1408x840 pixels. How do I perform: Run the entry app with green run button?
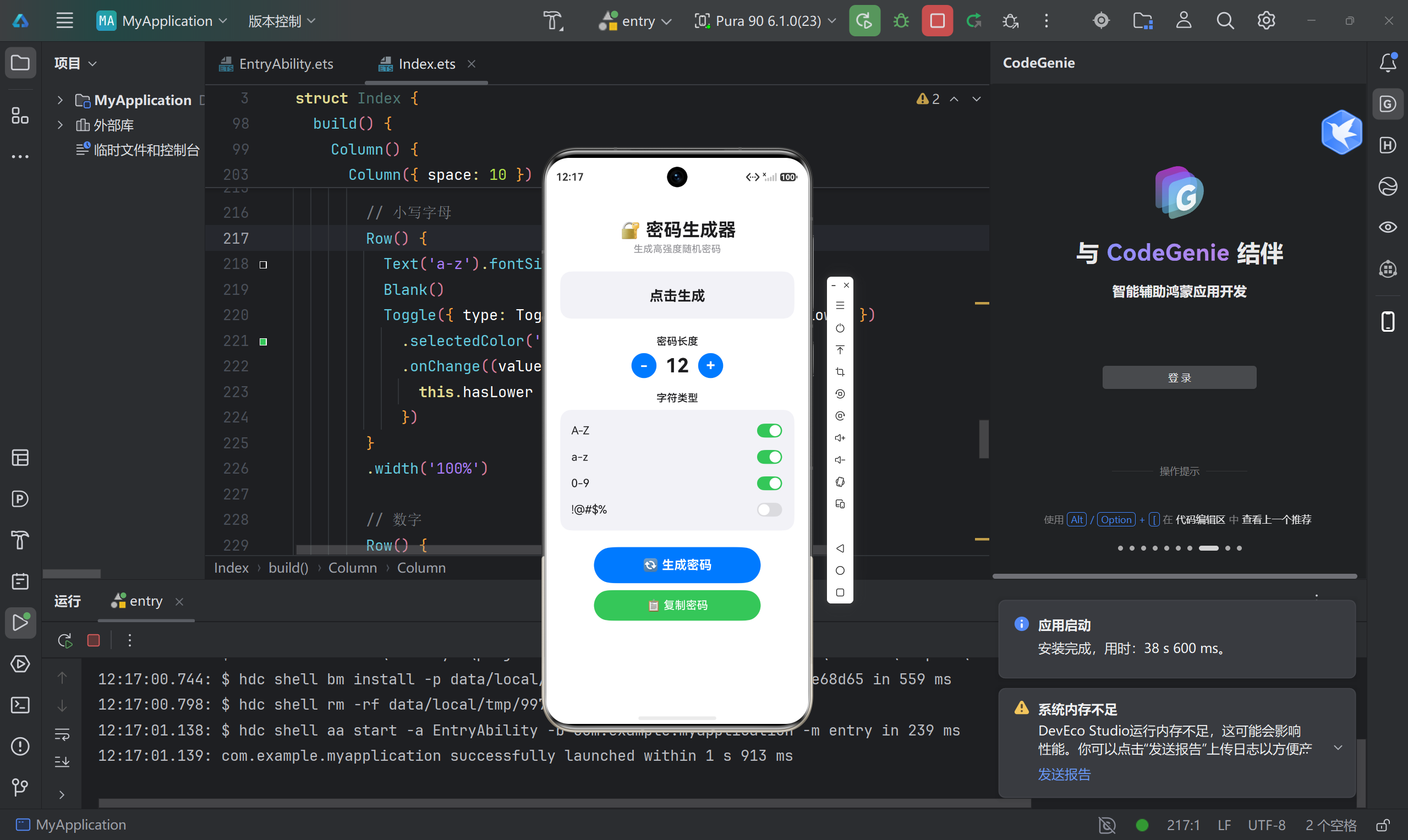(864, 21)
